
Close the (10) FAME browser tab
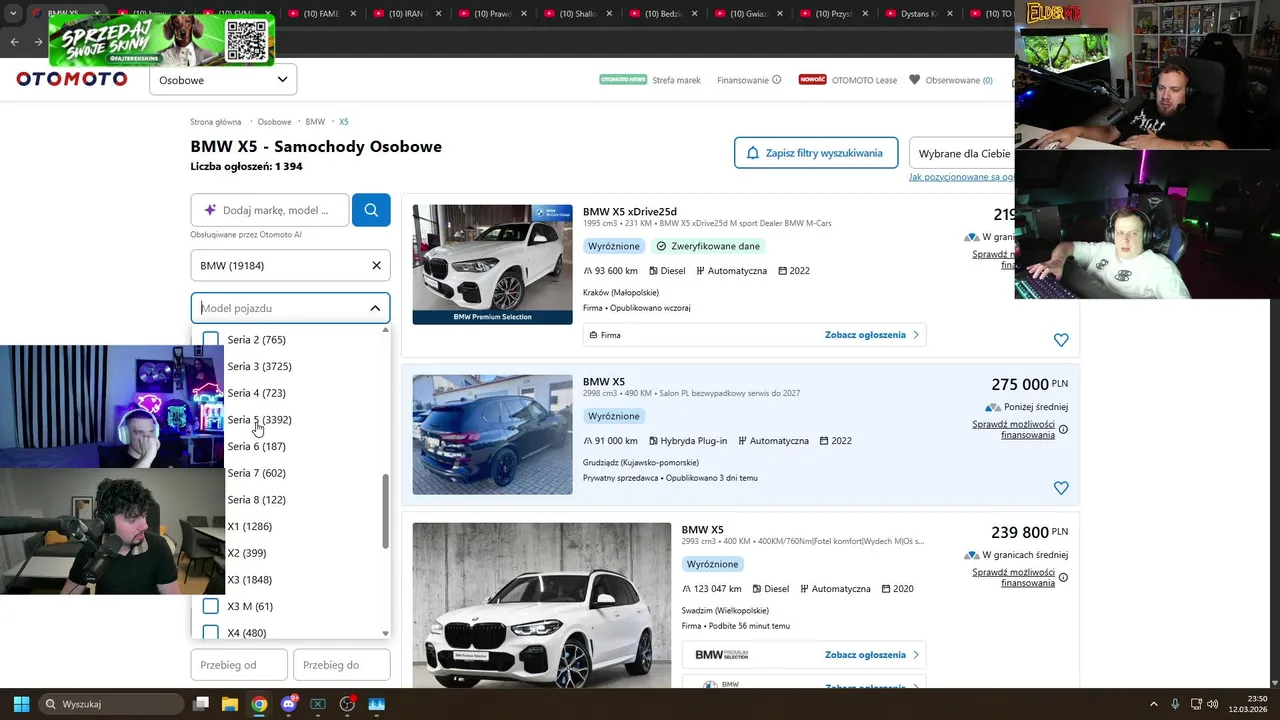[x=353, y=14]
